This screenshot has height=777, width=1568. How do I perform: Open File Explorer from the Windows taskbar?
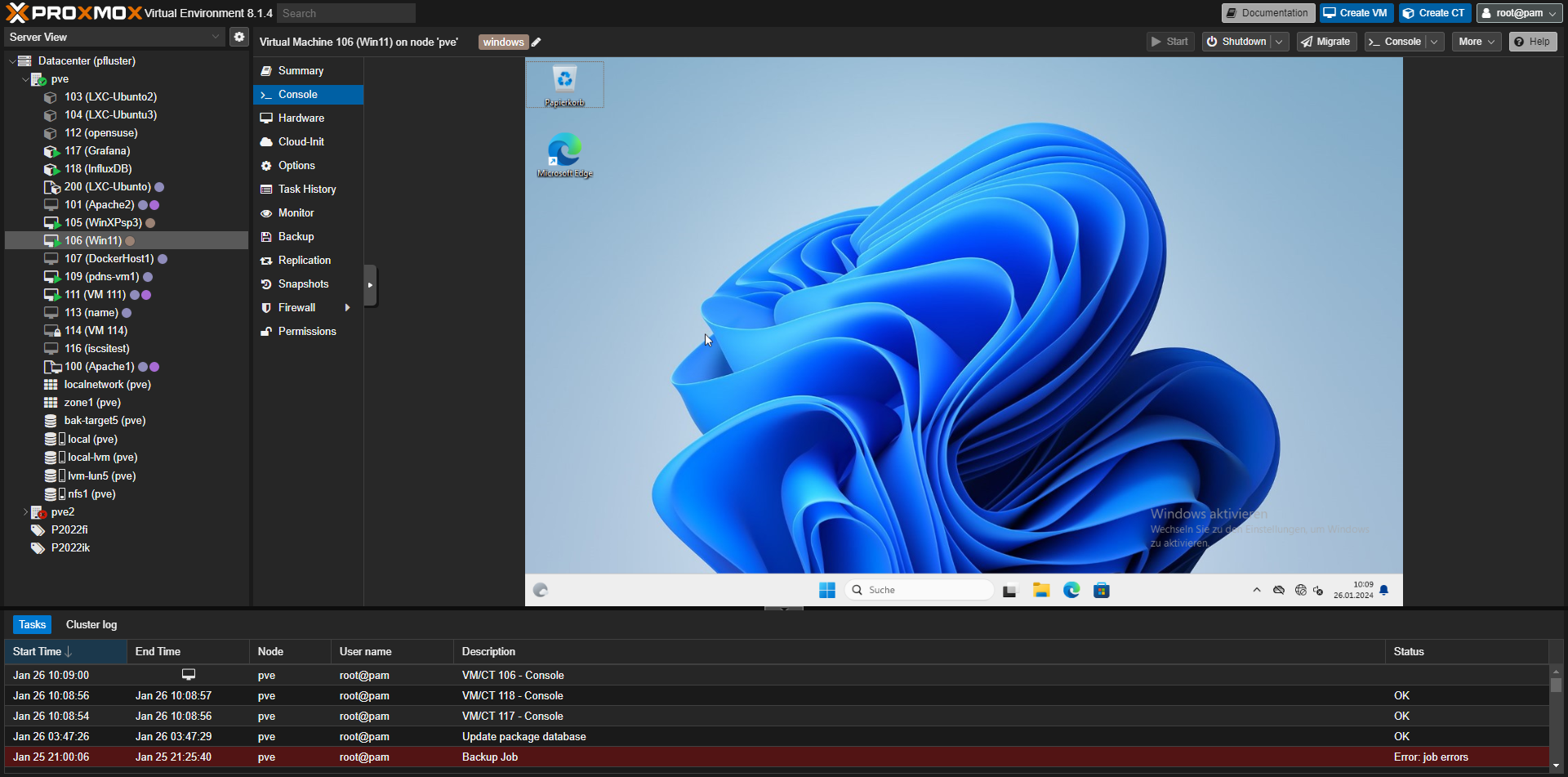tap(1041, 590)
